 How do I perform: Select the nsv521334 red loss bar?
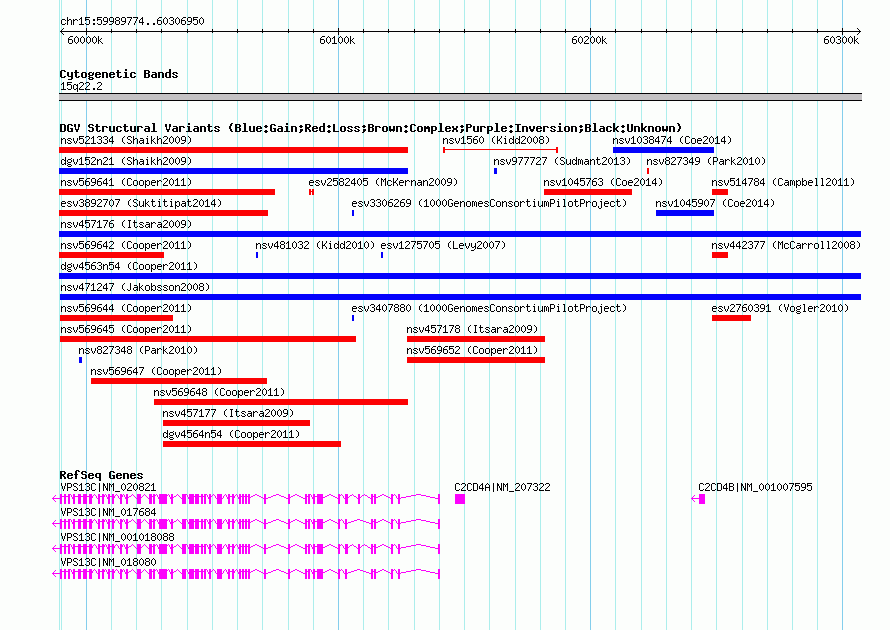pyautogui.click(x=233, y=150)
